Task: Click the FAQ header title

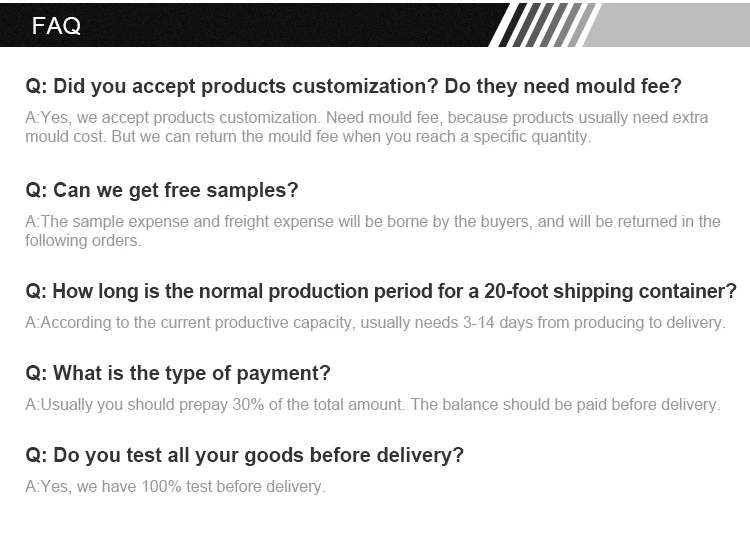Action: click(56, 26)
